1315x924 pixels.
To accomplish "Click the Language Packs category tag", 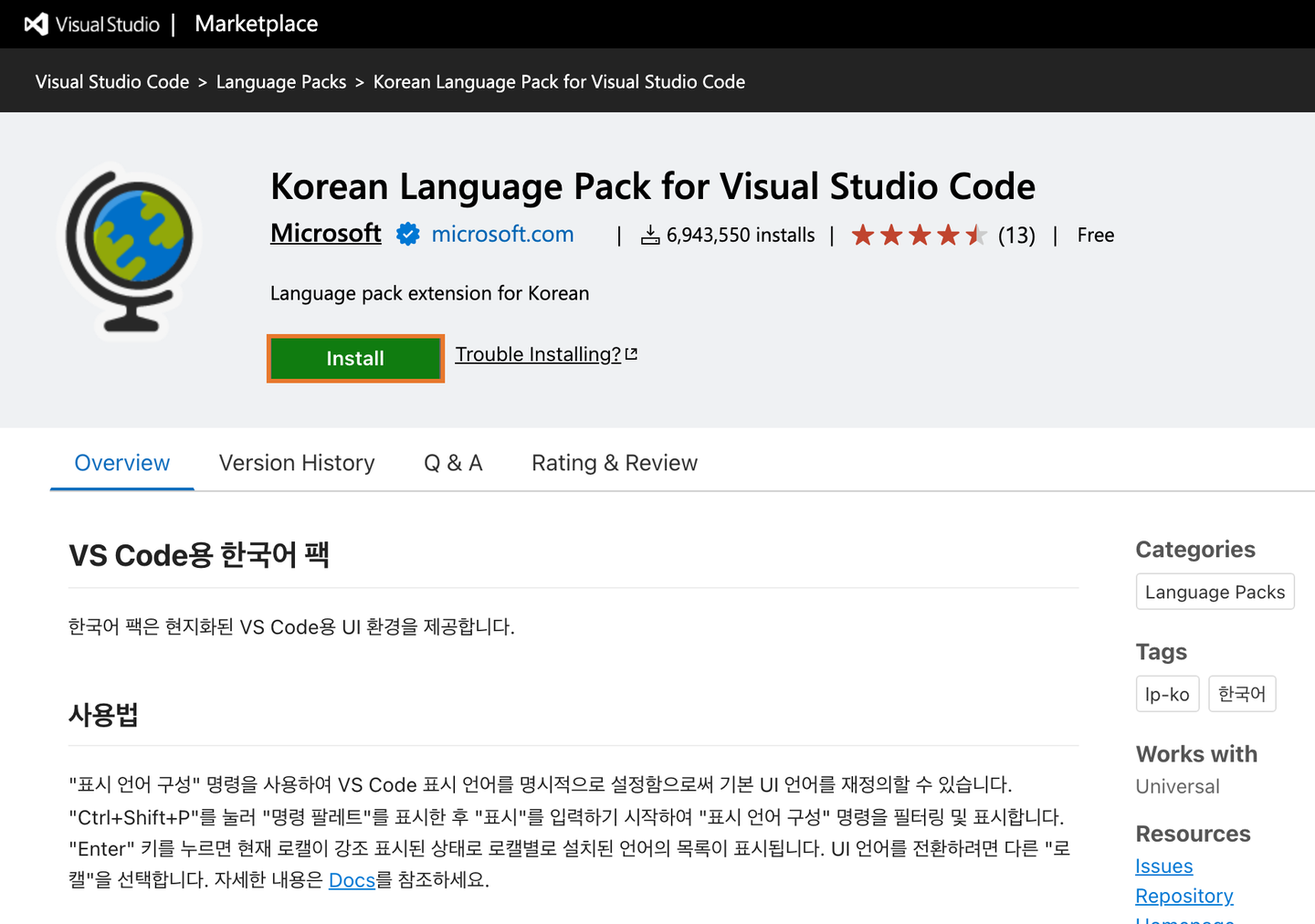I will (1215, 592).
